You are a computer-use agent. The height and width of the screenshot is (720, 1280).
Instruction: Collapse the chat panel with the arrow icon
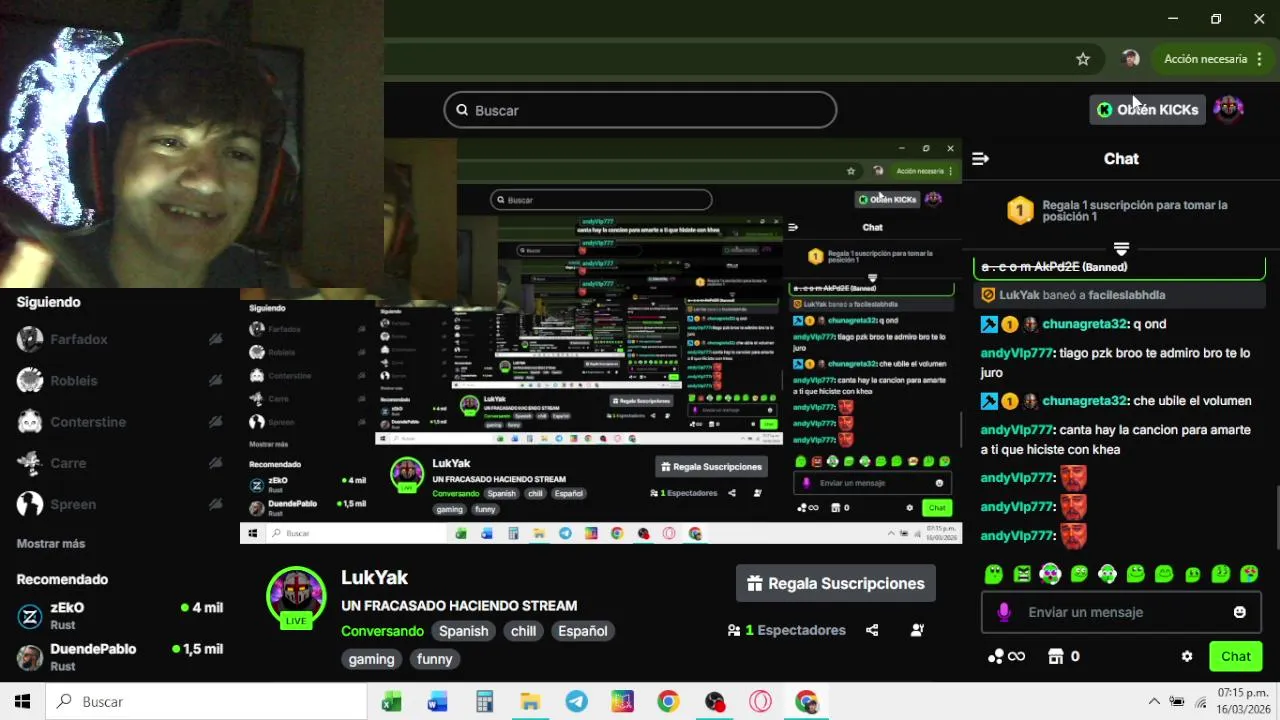[980, 158]
